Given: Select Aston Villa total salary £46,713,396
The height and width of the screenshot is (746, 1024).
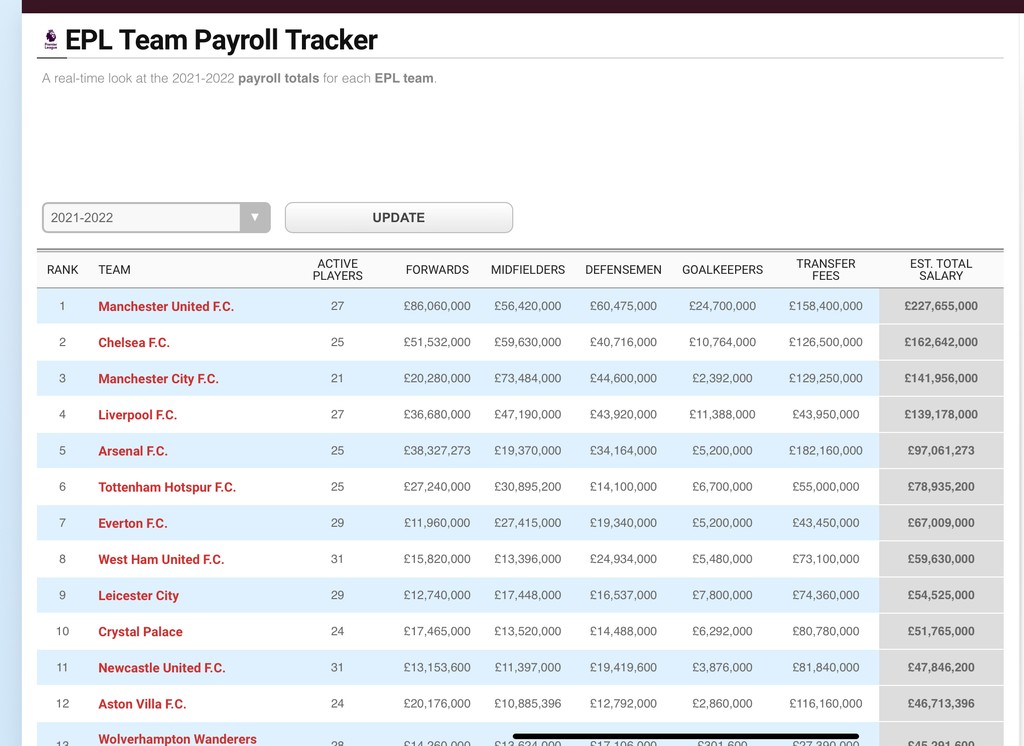Looking at the screenshot, I should (x=941, y=704).
